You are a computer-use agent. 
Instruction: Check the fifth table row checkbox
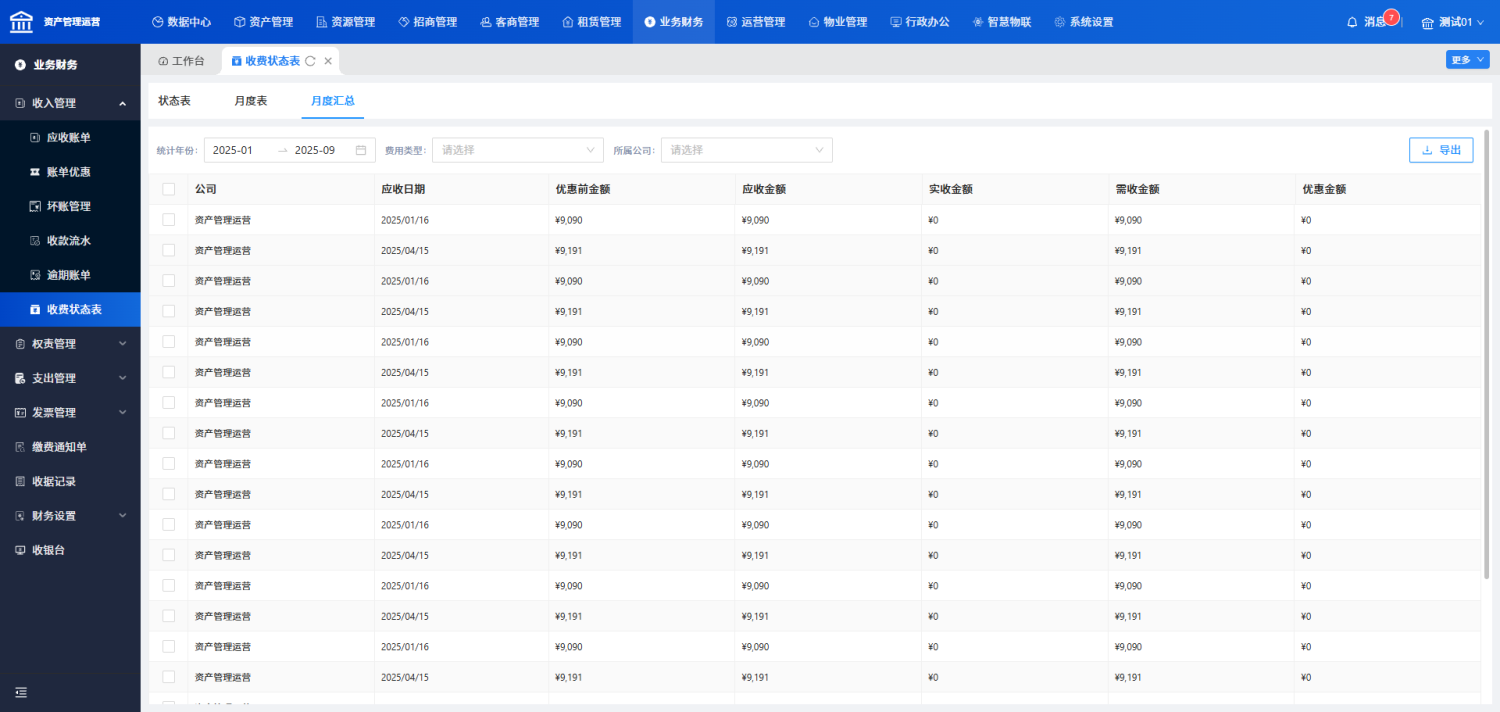coord(168,342)
